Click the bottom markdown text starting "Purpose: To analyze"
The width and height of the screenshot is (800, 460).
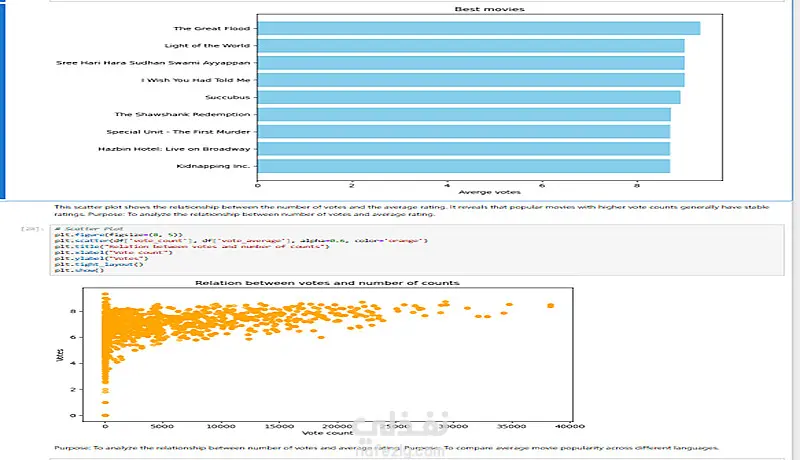(x=386, y=448)
